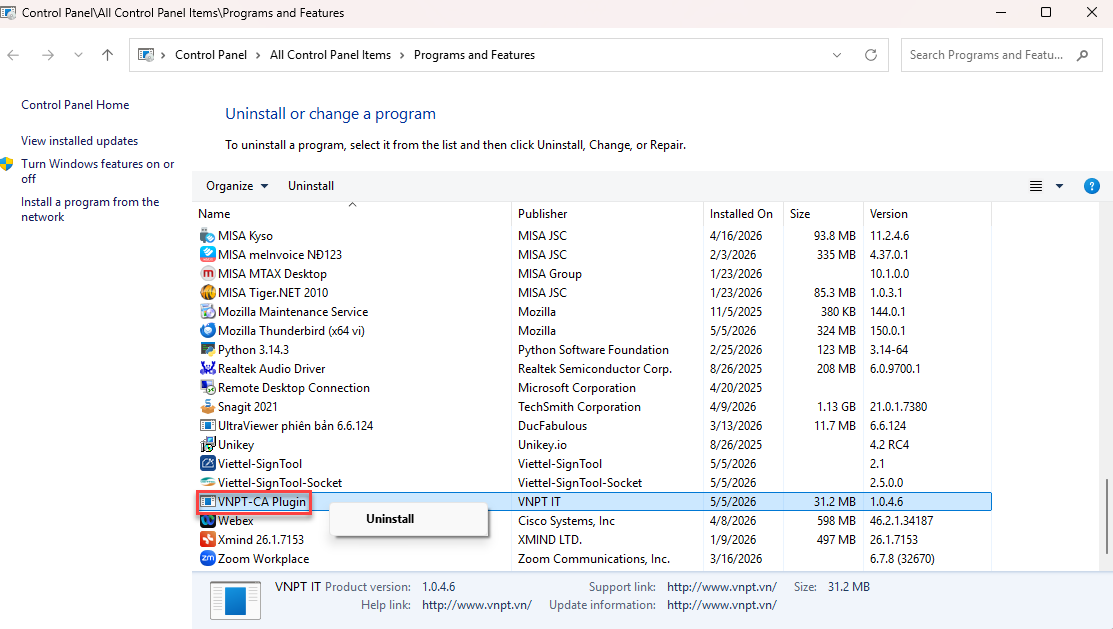
Task: Expand chevron after All Control Panel Items
Action: click(x=402, y=55)
